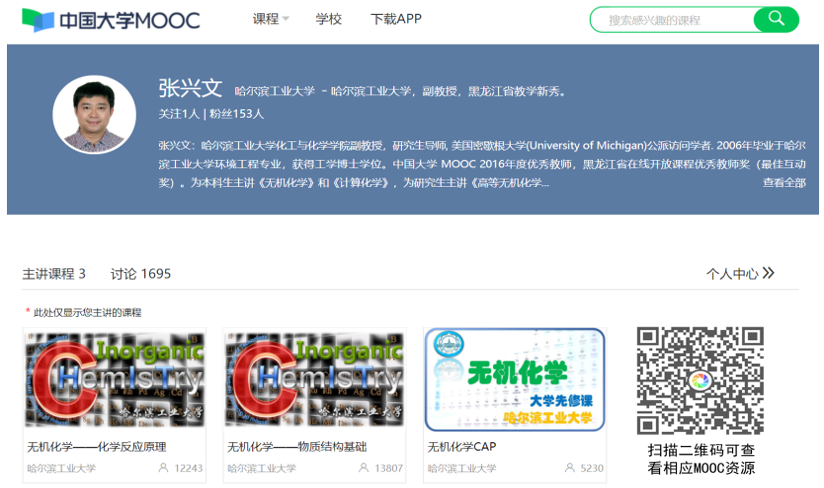Image resolution: width=824 pixels, height=488 pixels.
Task: Click the enrollment count 5230
Action: pos(592,468)
